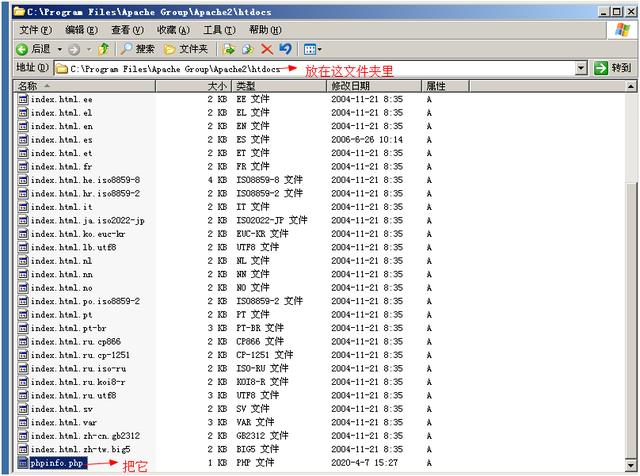640x476 pixels.
Task: Click the Move To folder icon
Action: (x=229, y=49)
